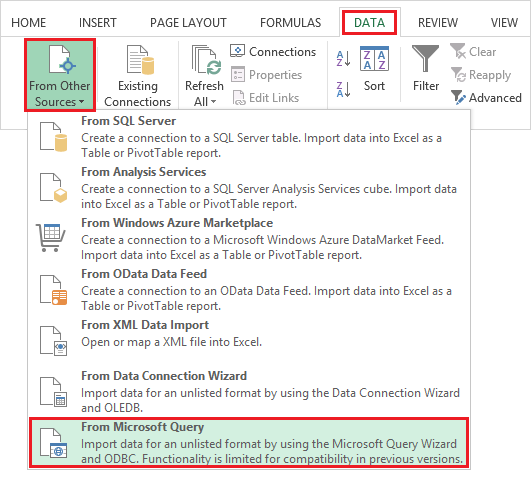Click the Existing Connections icon

[140, 60]
